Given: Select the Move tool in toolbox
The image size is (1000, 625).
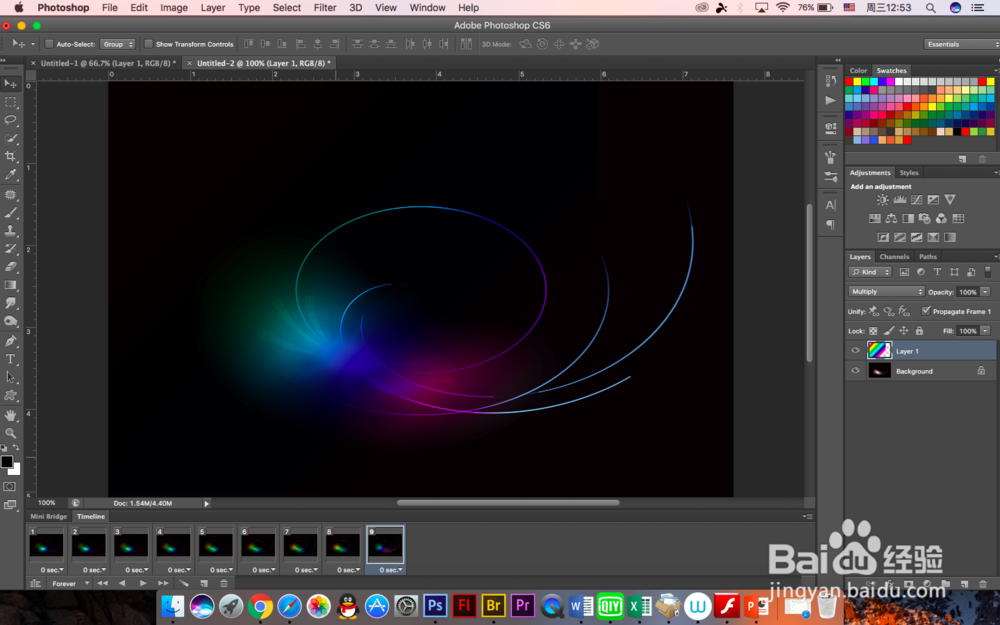Looking at the screenshot, I should click(x=10, y=84).
